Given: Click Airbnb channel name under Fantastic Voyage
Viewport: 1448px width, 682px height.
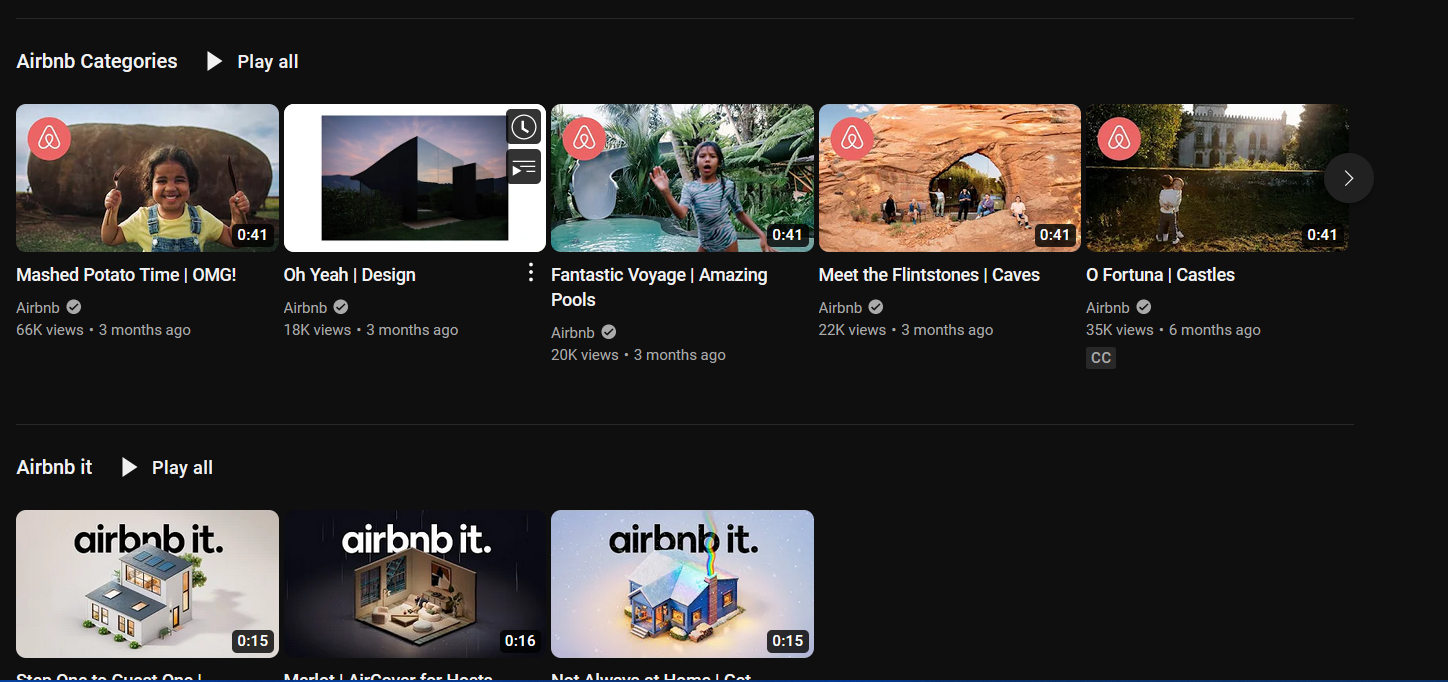Looking at the screenshot, I should pyautogui.click(x=573, y=332).
